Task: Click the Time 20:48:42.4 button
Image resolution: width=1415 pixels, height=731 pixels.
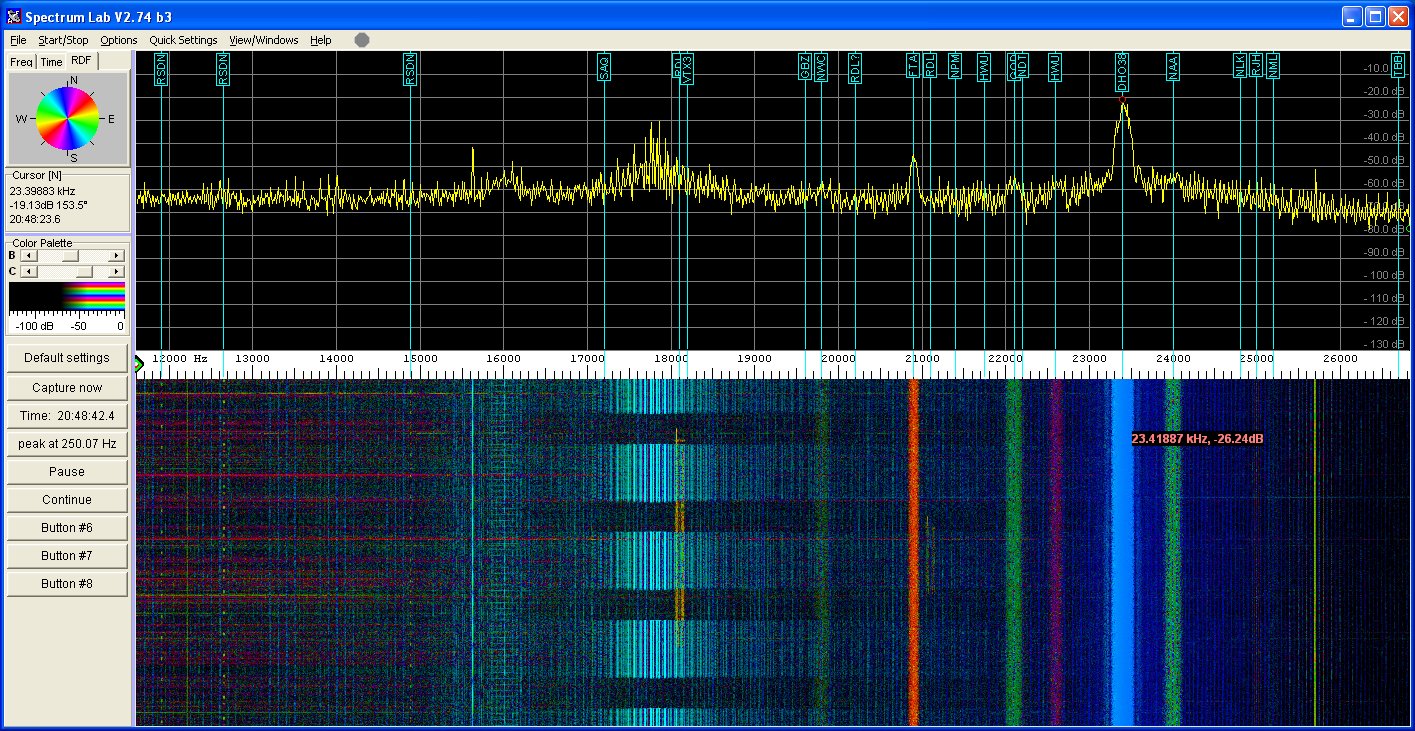Action: coord(67,415)
